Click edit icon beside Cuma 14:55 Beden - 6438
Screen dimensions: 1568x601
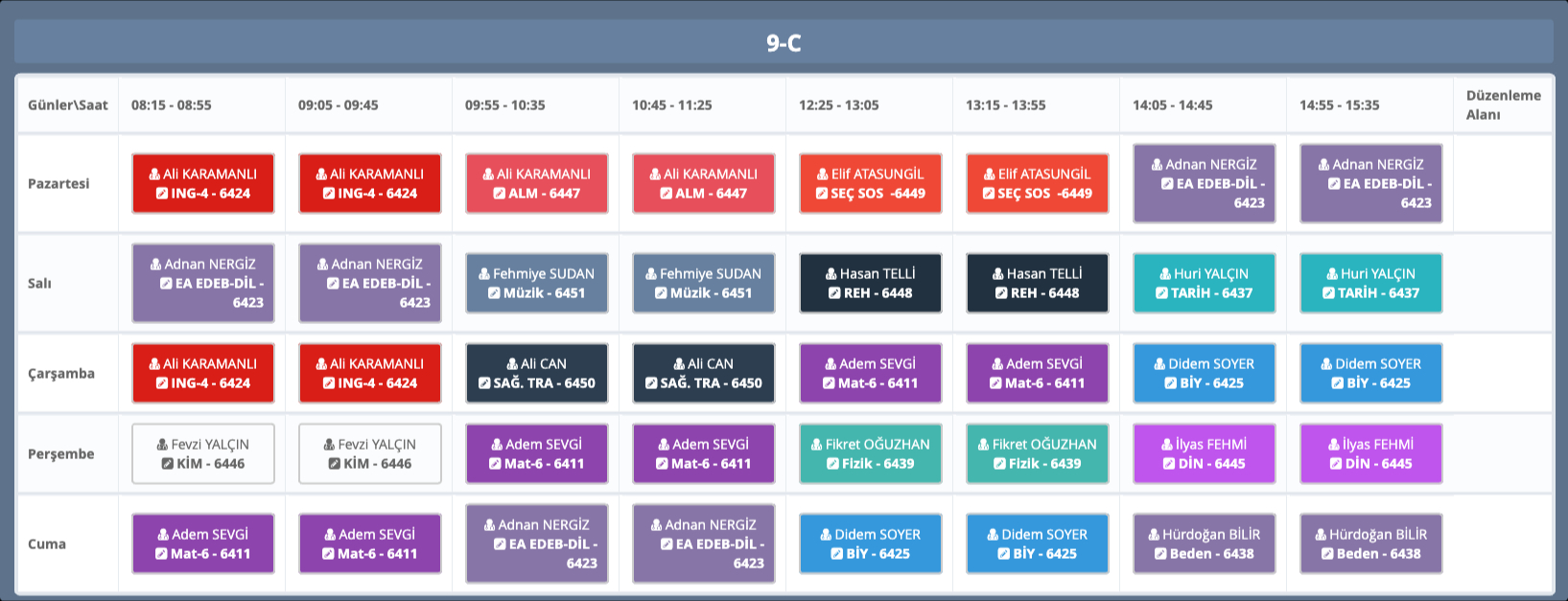[1327, 554]
